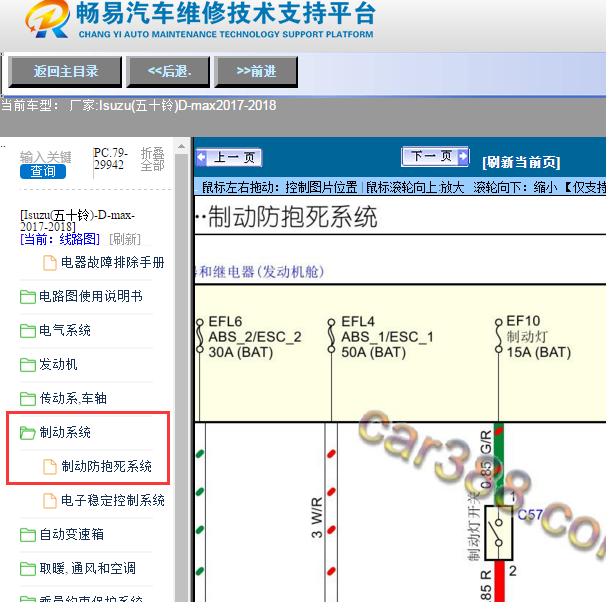Click folder icon of 电气系统
The image size is (606, 602).
(x=27, y=331)
